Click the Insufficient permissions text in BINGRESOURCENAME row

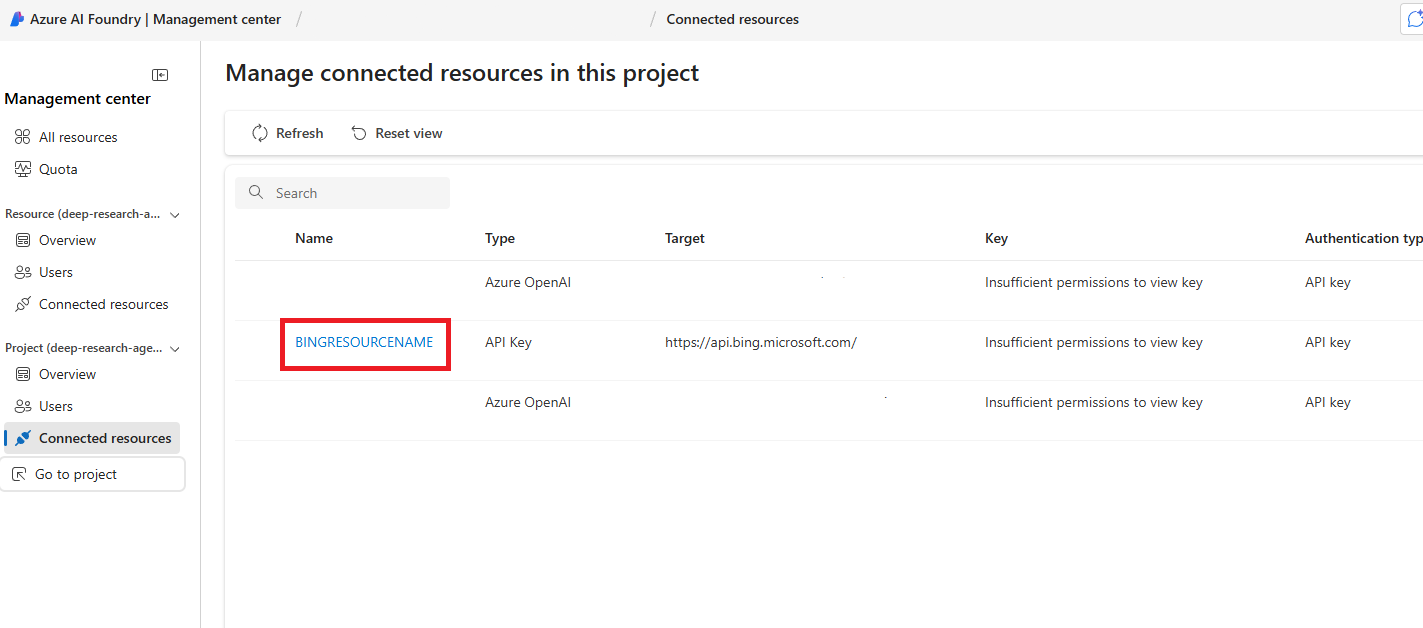click(x=1094, y=342)
